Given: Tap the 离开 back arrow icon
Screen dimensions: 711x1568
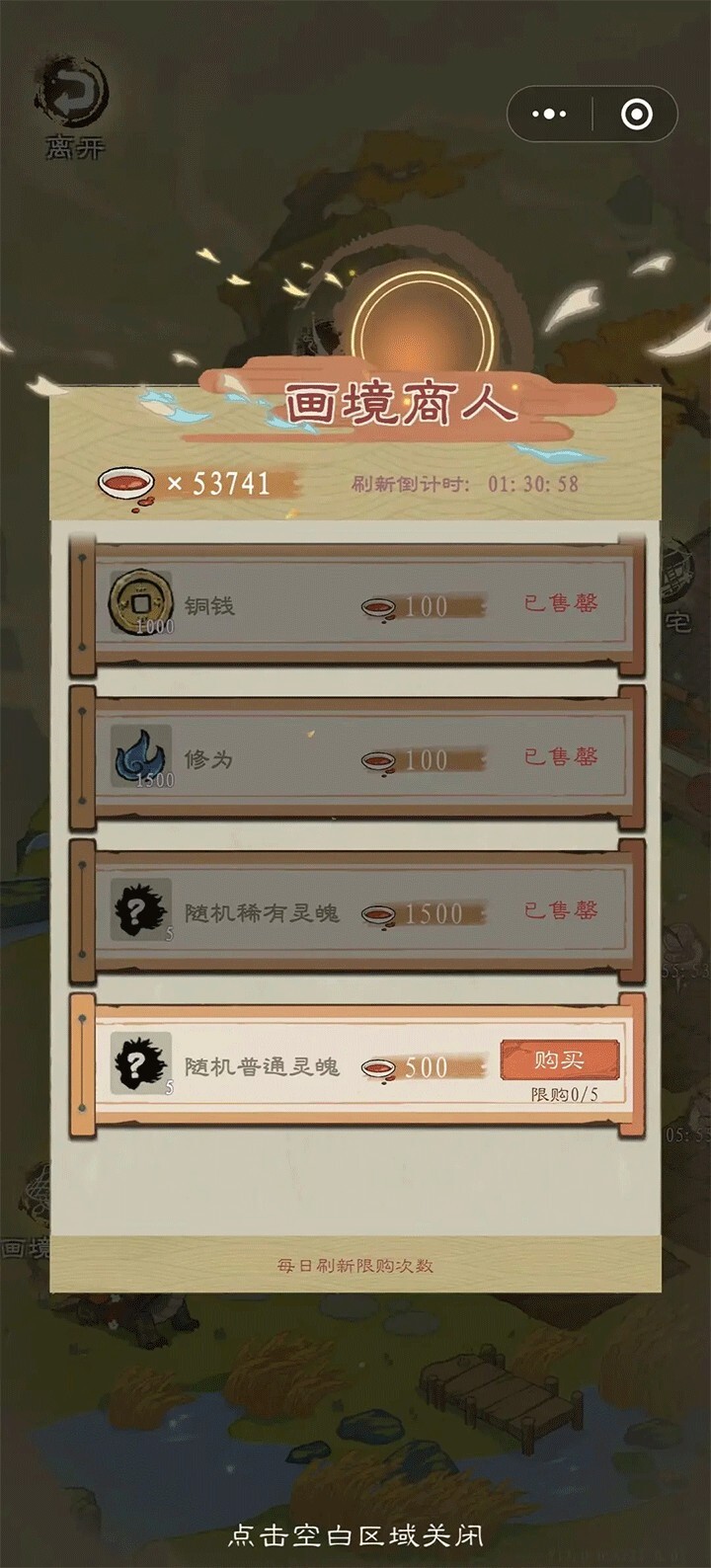Looking at the screenshot, I should 72,92.
